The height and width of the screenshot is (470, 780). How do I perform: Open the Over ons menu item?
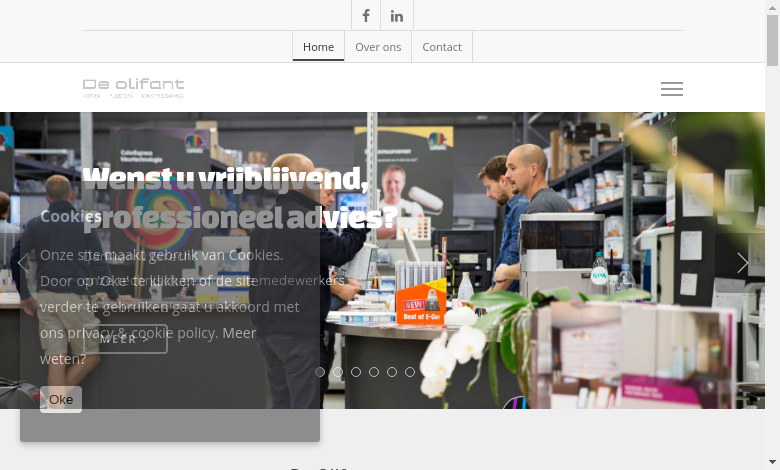(x=378, y=47)
